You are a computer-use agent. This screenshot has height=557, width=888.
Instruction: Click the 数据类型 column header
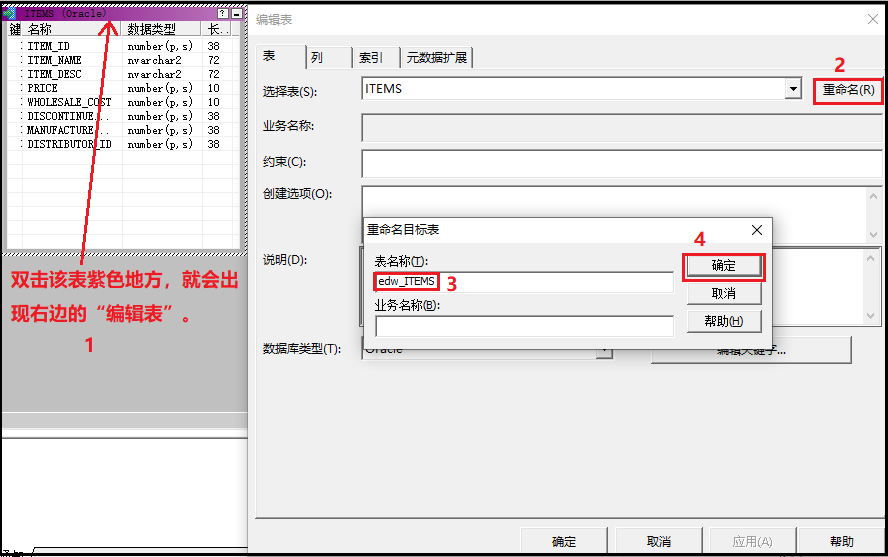point(161,29)
